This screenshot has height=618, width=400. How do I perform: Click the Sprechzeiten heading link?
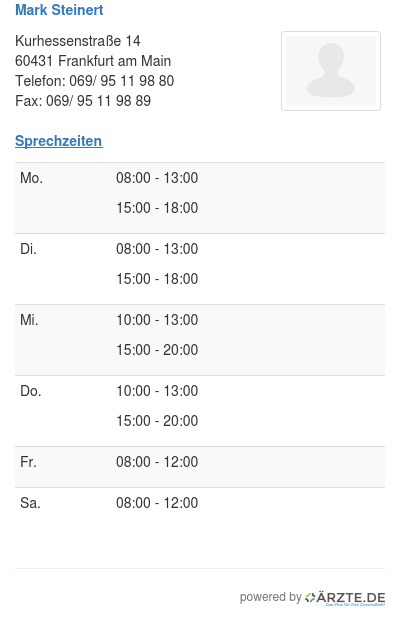tap(59, 141)
